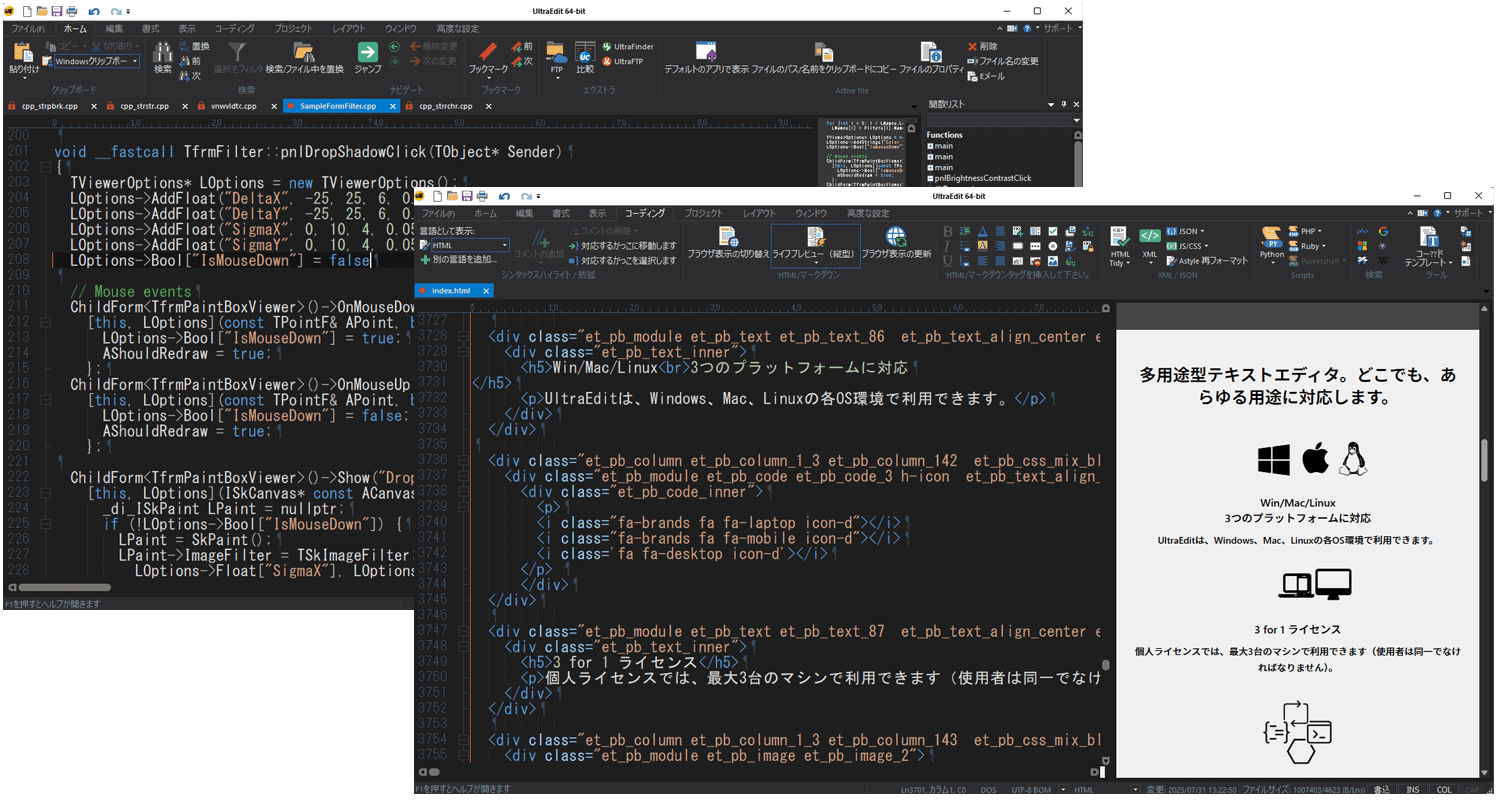Click Astyle 再フォーマット reformat button
This screenshot has width=1500, height=800.
pyautogui.click(x=1207, y=261)
